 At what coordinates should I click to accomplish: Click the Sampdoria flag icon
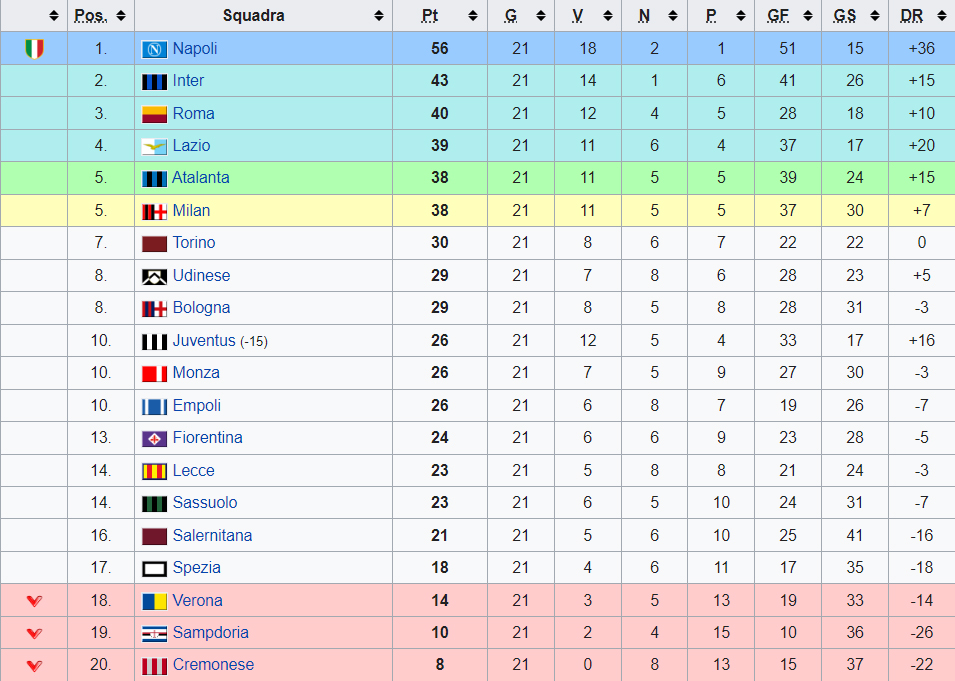point(154,634)
